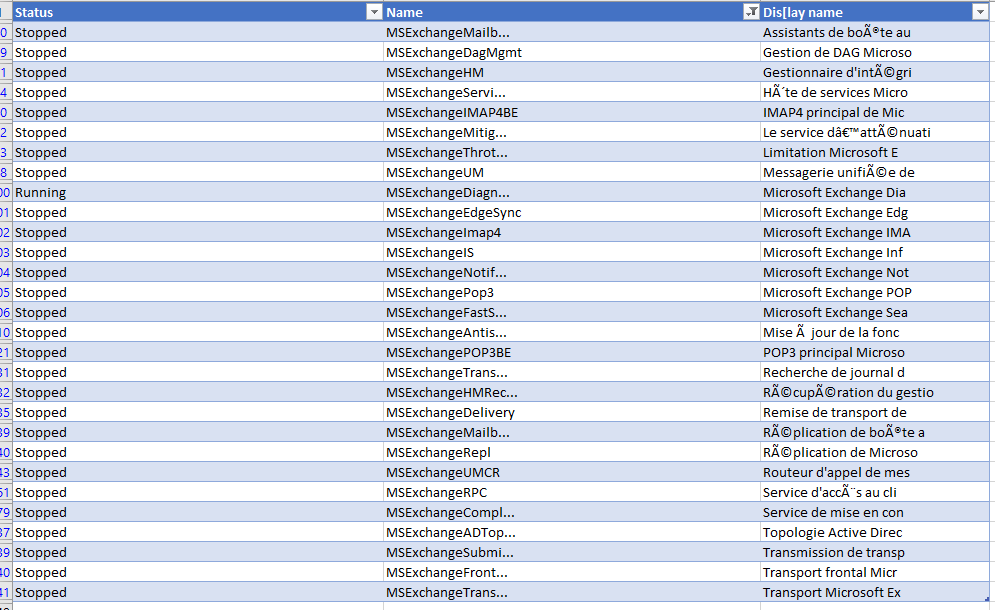This screenshot has width=995, height=610.
Task: Select the 'Topologie Active Direc' cell
Action: click(x=874, y=532)
